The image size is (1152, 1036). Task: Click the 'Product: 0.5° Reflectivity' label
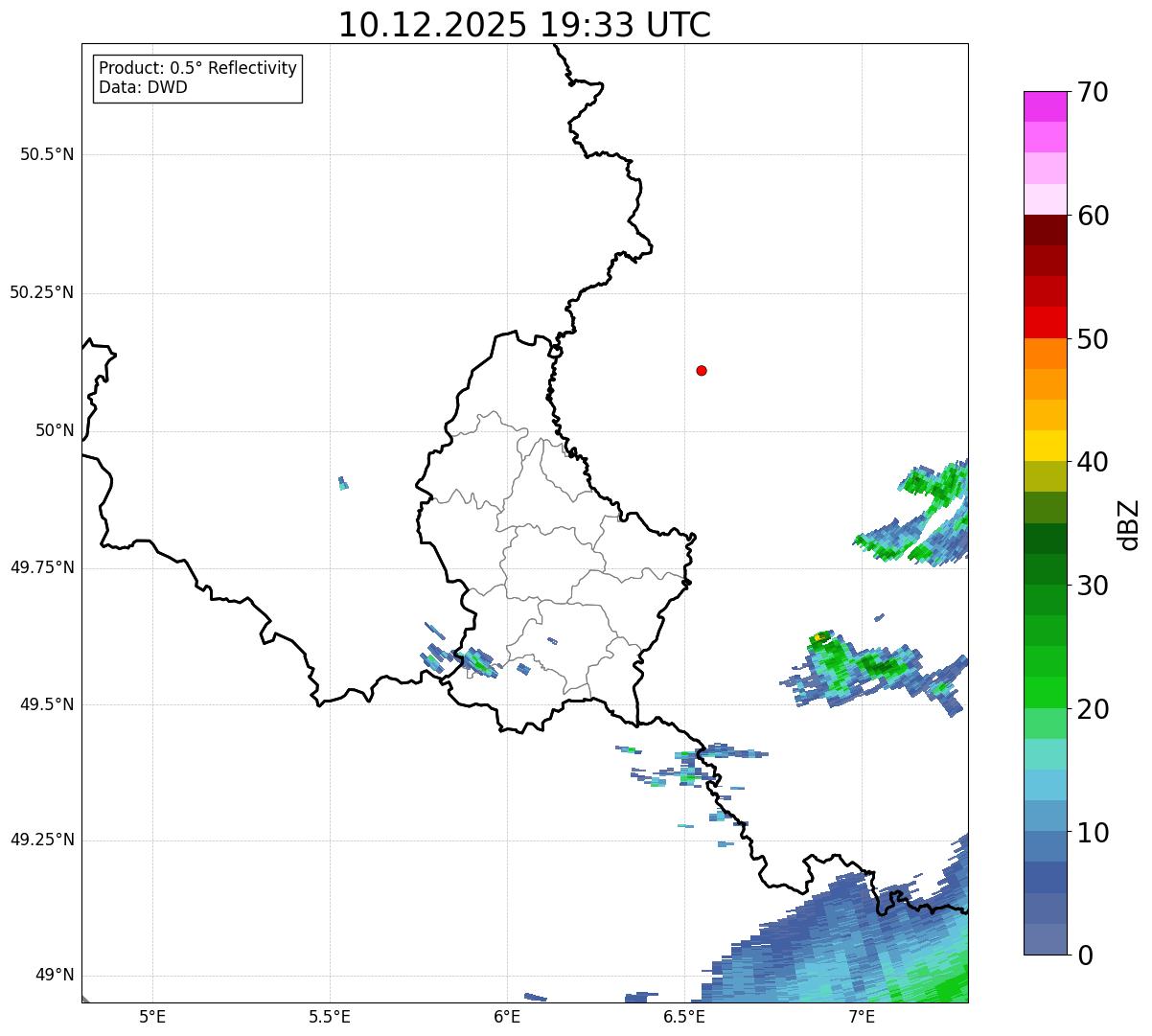[x=197, y=68]
